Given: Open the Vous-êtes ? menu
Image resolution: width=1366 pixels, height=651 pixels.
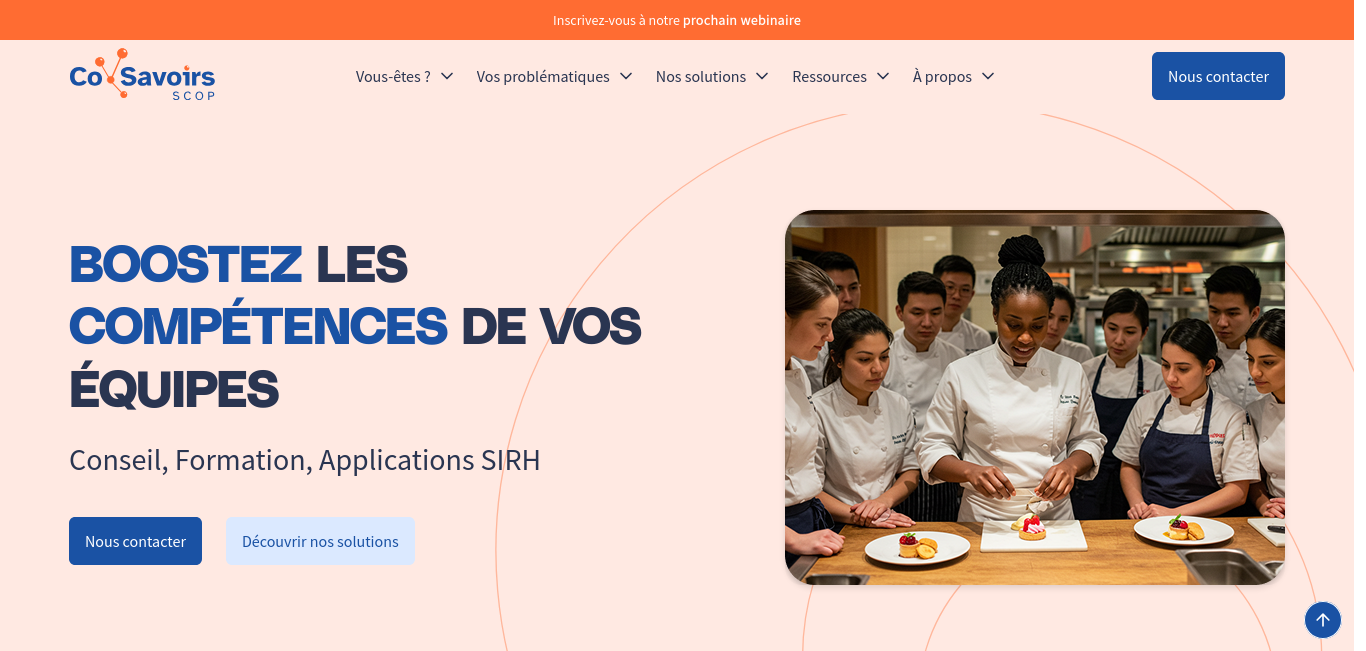Looking at the screenshot, I should tap(393, 76).
